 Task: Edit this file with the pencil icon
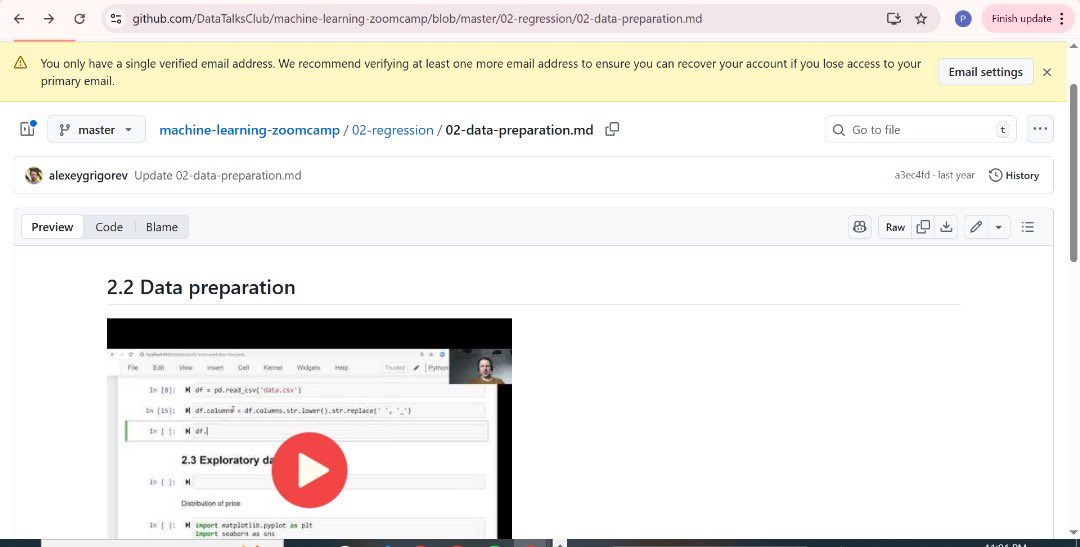(975, 227)
